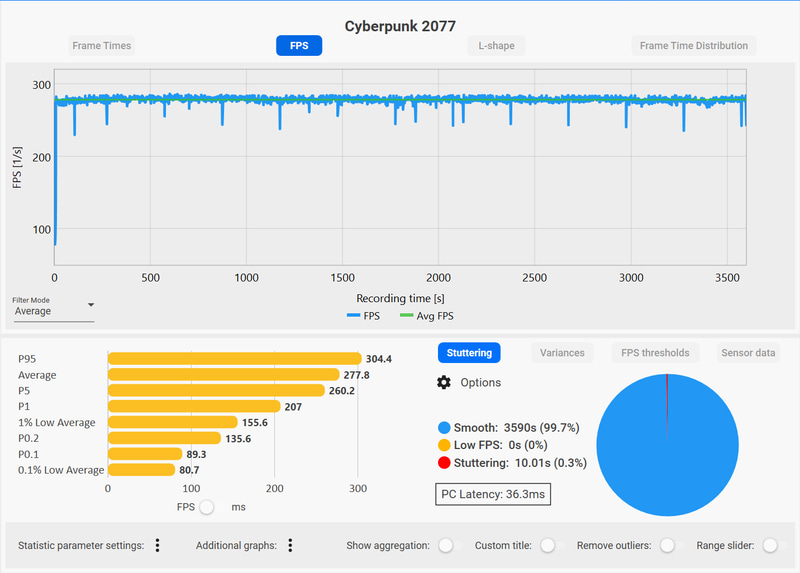Click the 304.4 value label

[379, 359]
